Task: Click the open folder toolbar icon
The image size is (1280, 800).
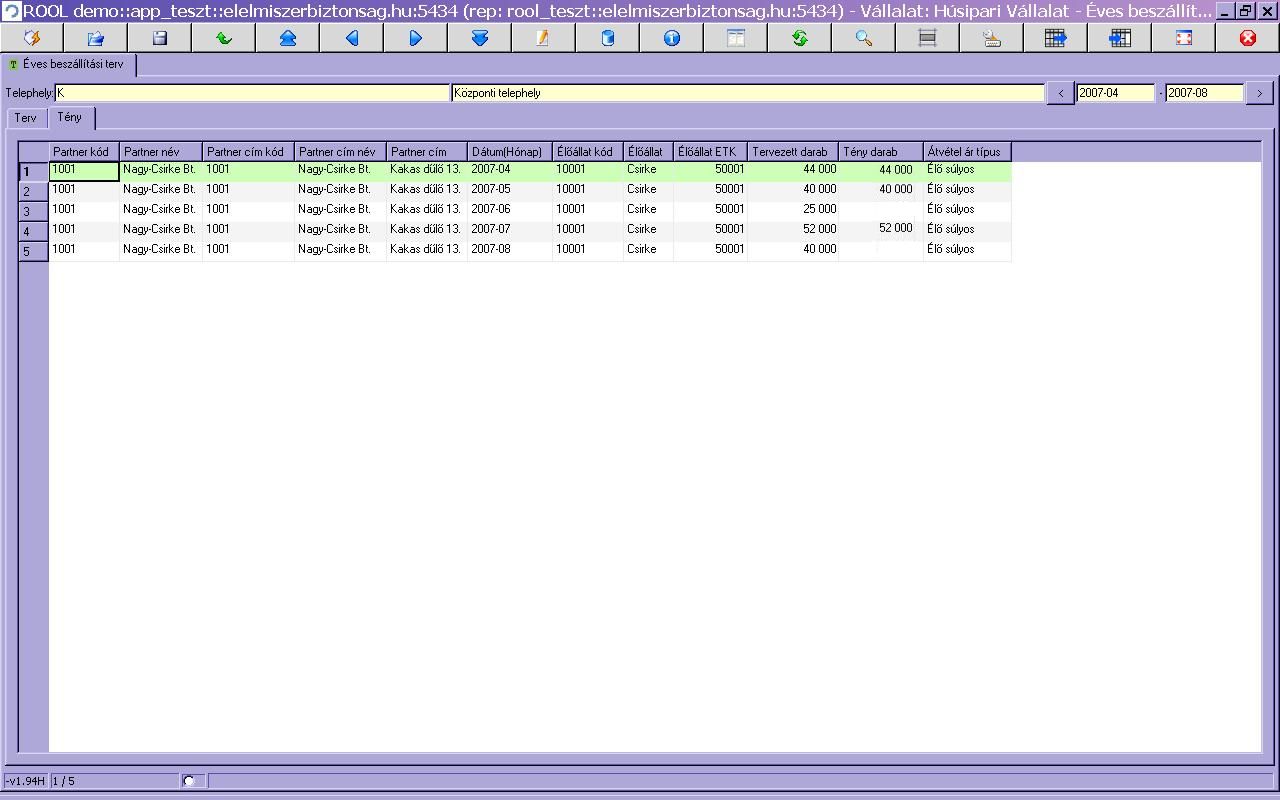Action: click(x=96, y=38)
